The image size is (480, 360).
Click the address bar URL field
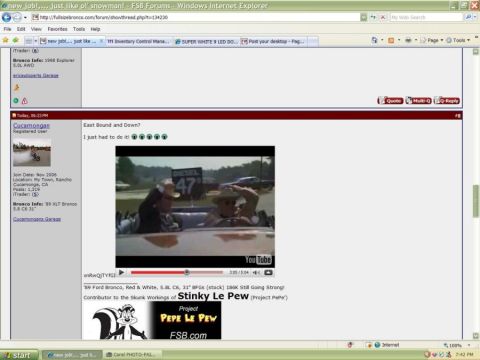pyautogui.click(x=195, y=17)
